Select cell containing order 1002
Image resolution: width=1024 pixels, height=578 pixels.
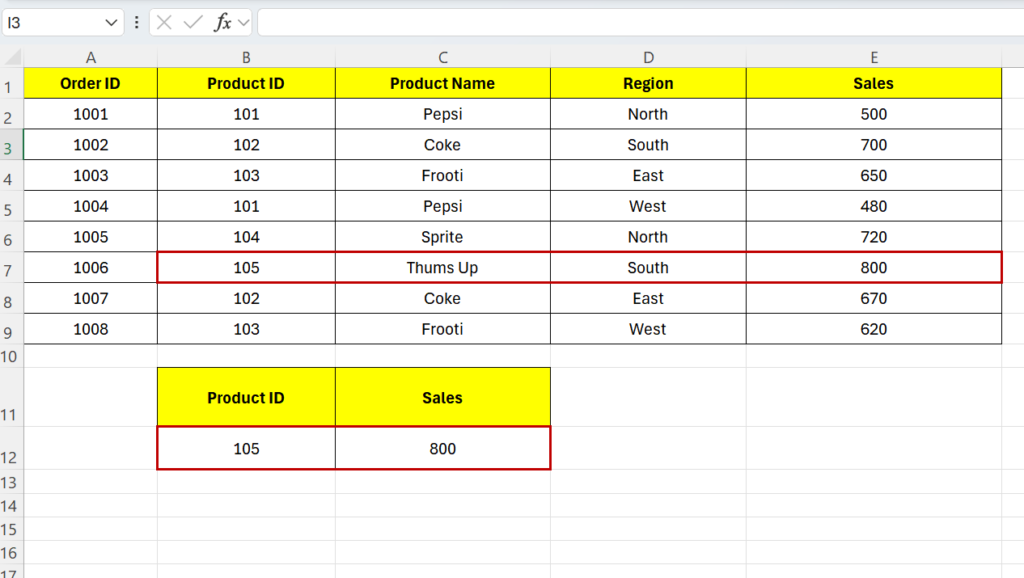[x=91, y=145]
